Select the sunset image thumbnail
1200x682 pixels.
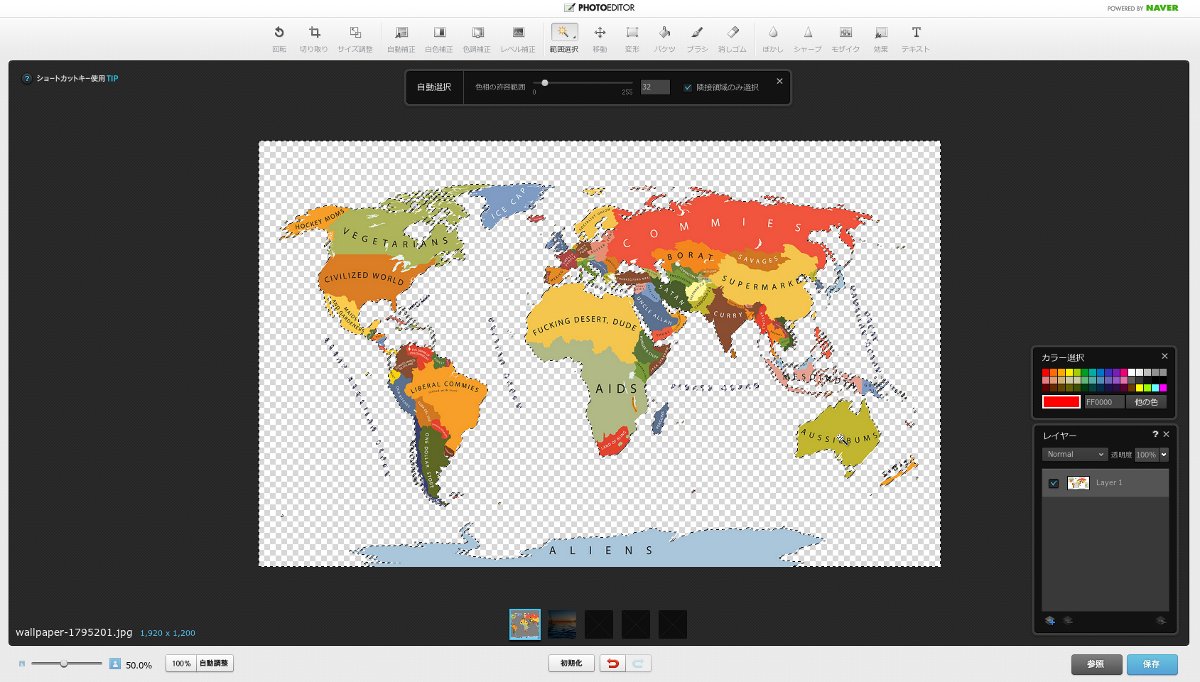pos(562,624)
